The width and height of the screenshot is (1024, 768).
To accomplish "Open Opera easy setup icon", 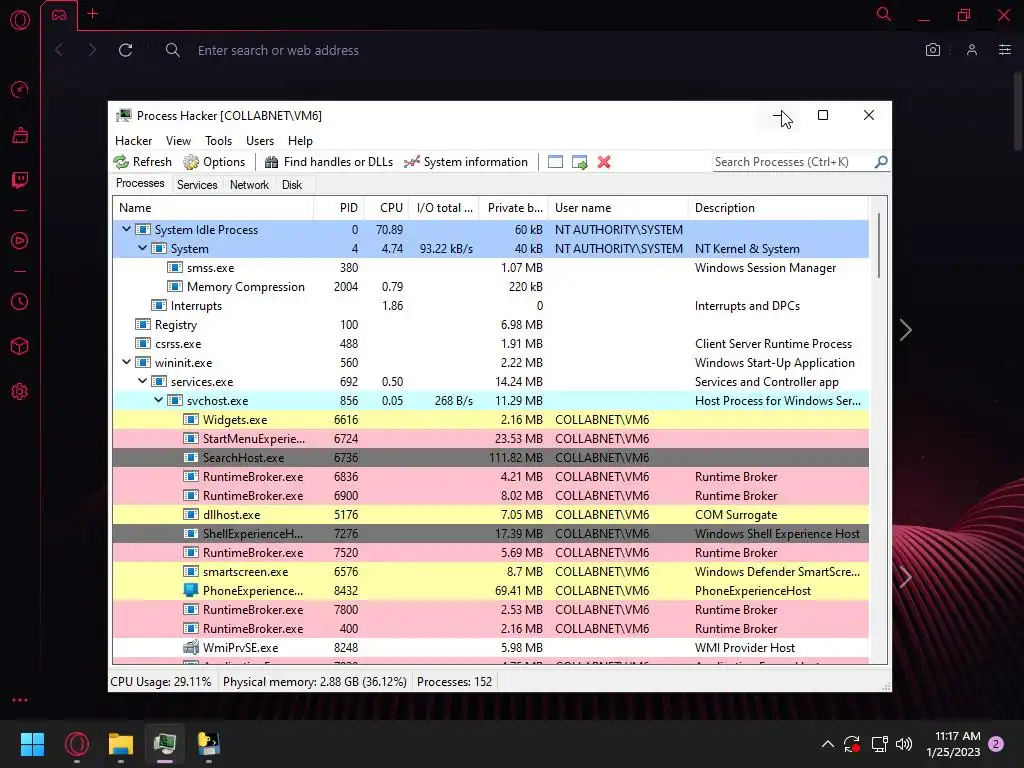I will [1005, 50].
